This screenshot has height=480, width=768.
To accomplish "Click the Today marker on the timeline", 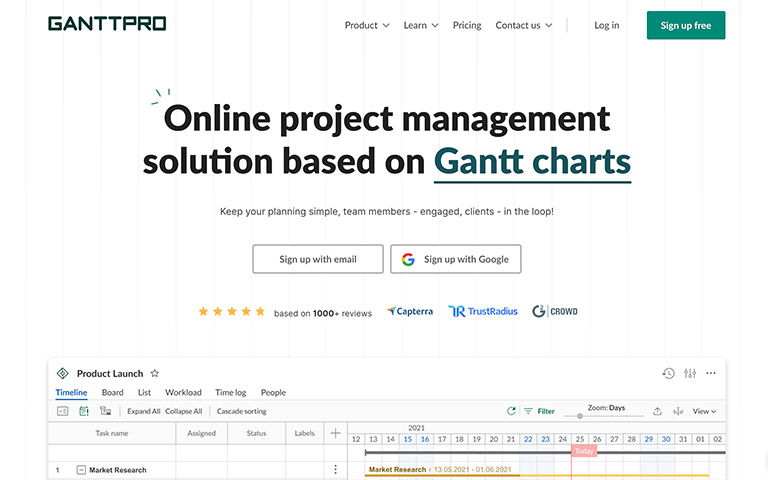I will 584,451.
